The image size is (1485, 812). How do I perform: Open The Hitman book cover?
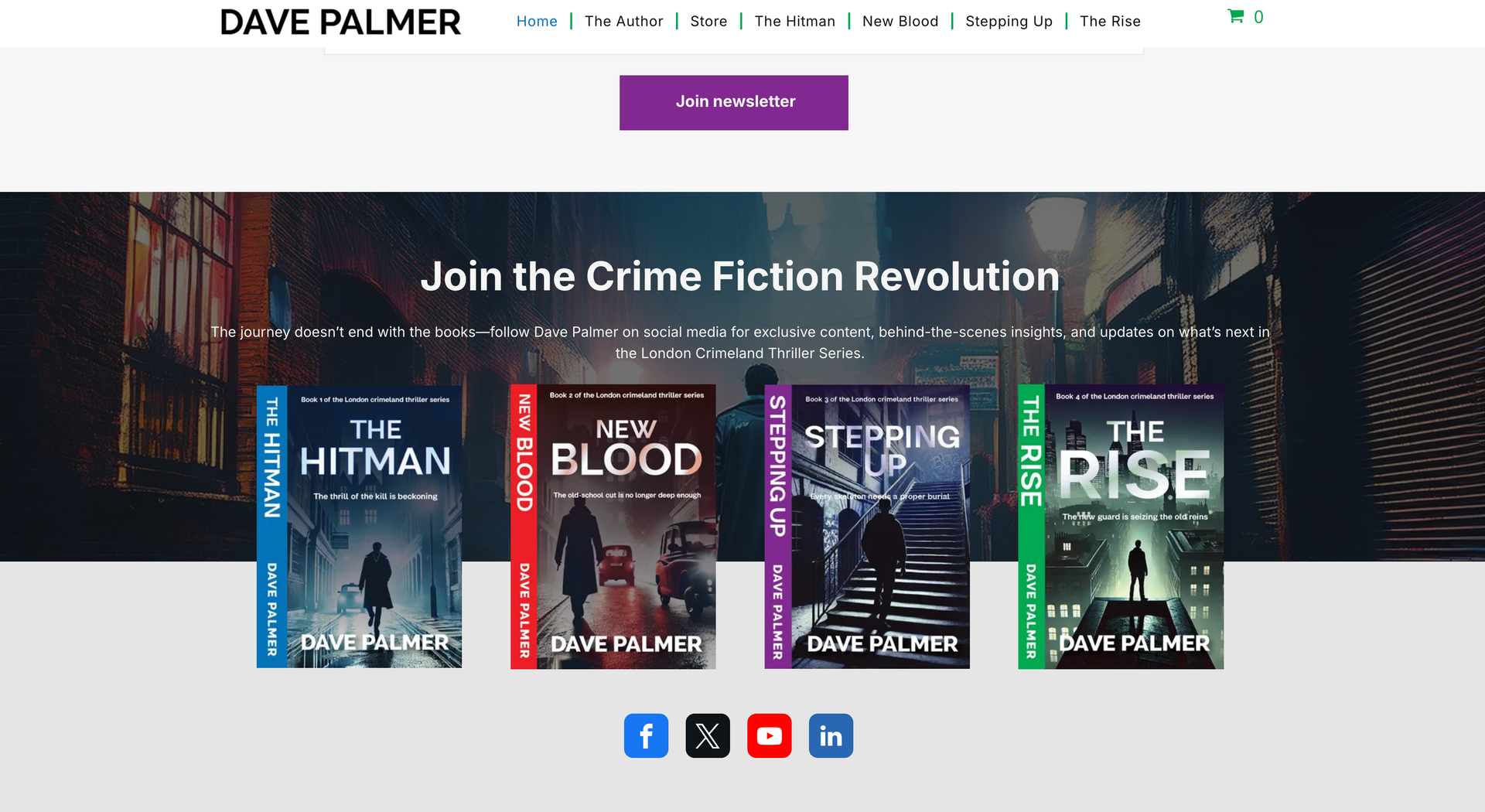click(x=359, y=527)
